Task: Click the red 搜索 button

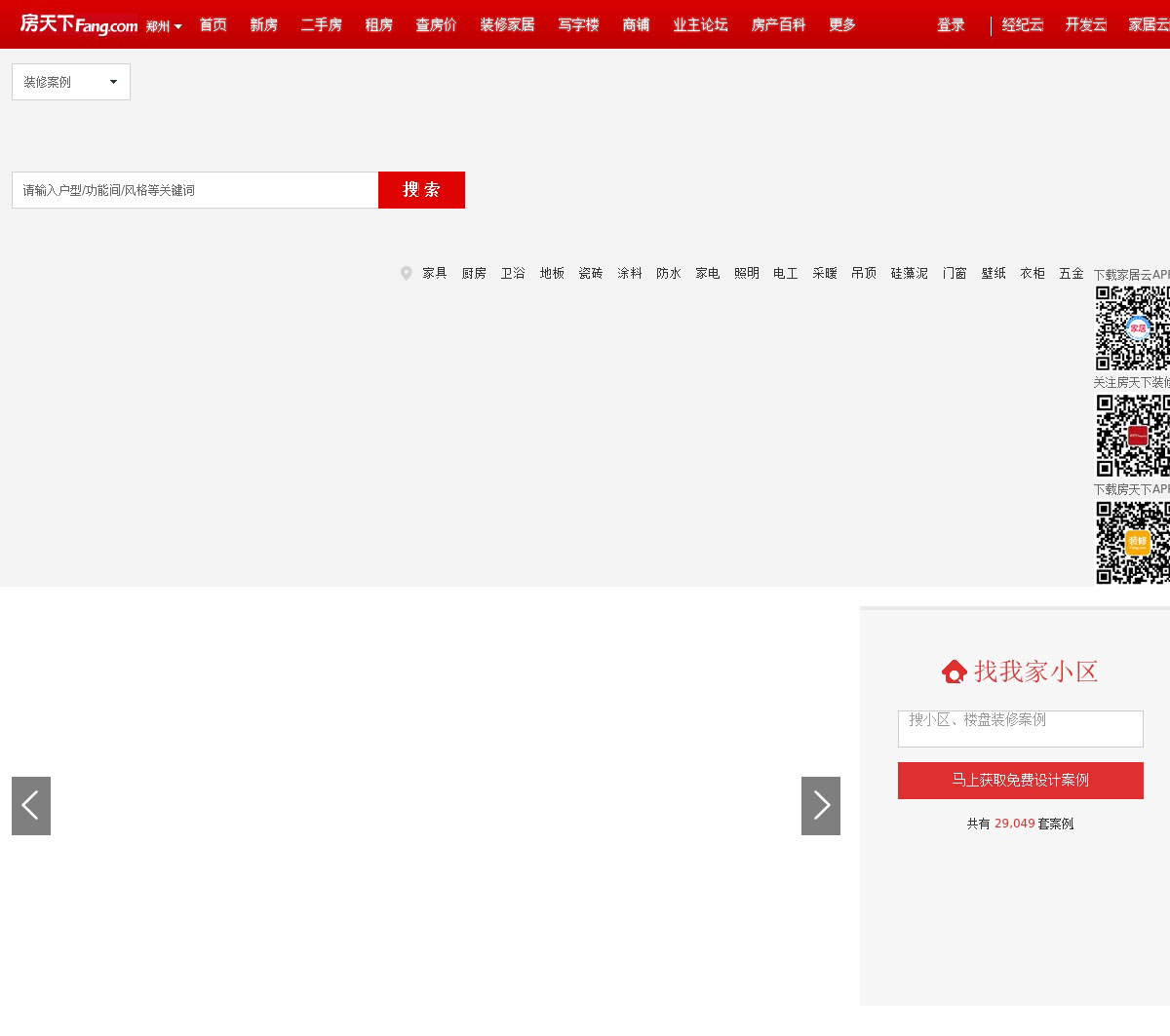Action: tap(421, 190)
